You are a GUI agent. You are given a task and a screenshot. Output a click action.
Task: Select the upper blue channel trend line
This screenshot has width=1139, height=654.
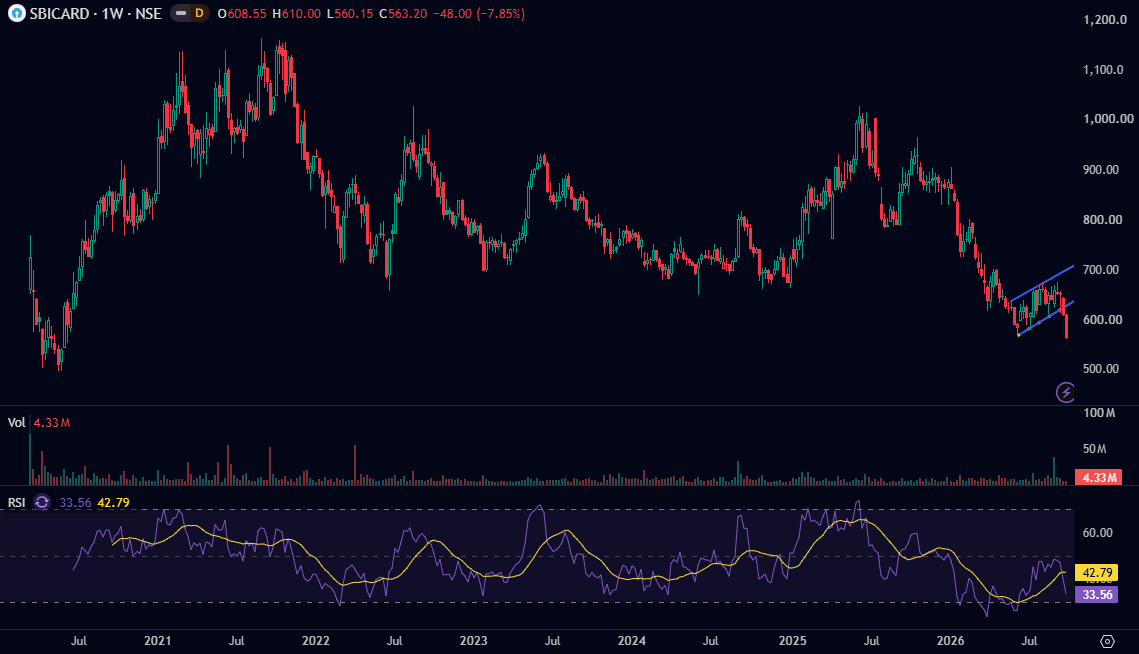coord(1042,283)
